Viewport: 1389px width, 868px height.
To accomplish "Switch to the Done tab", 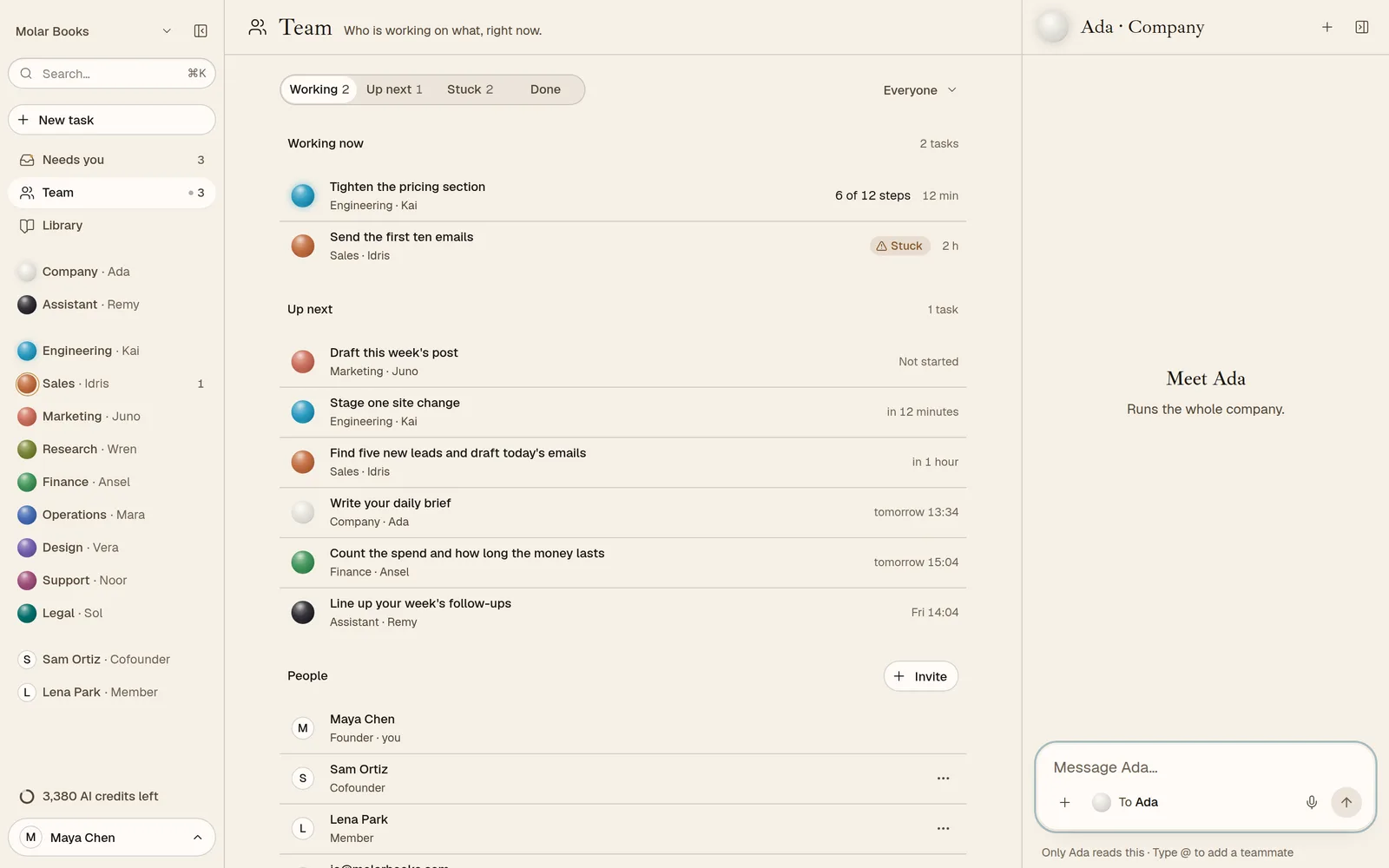I will (x=545, y=89).
